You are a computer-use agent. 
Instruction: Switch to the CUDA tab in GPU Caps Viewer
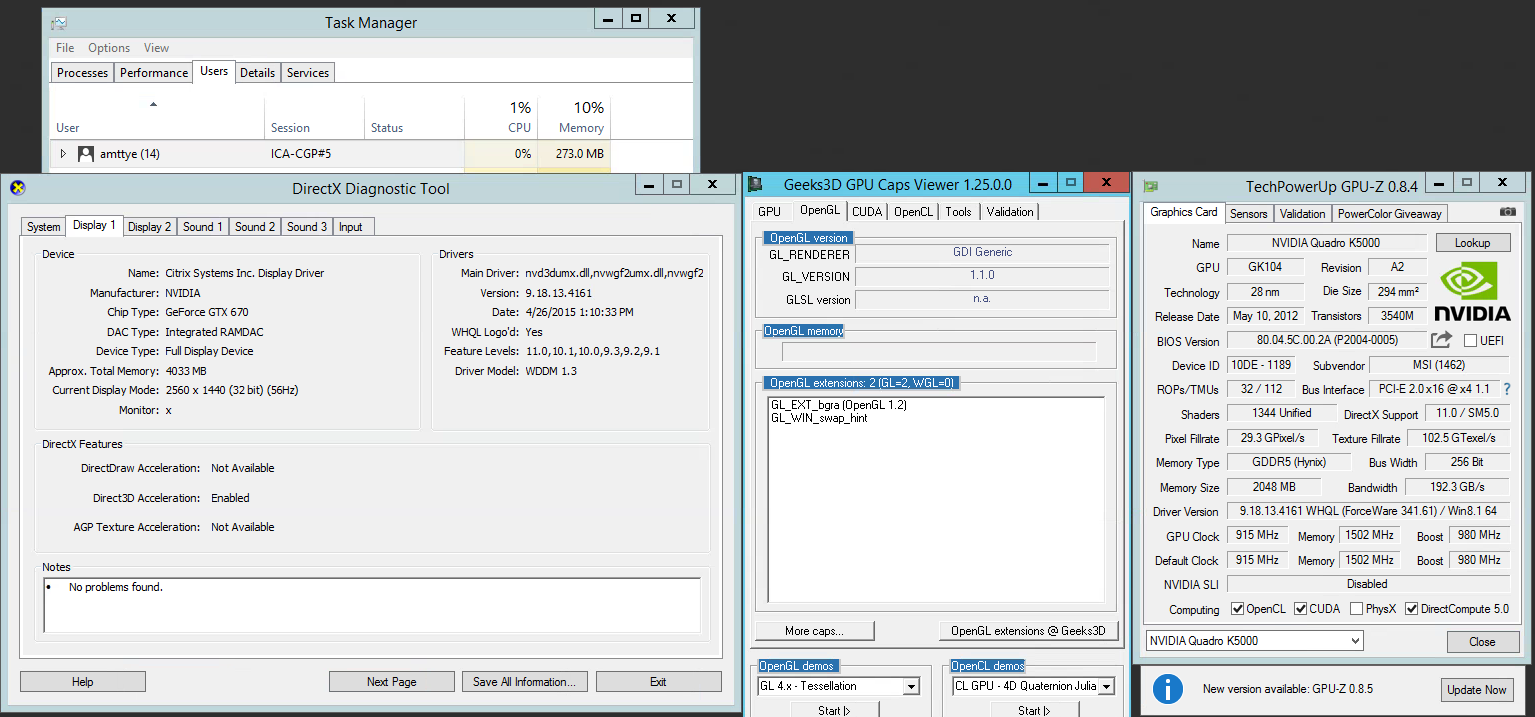point(867,212)
